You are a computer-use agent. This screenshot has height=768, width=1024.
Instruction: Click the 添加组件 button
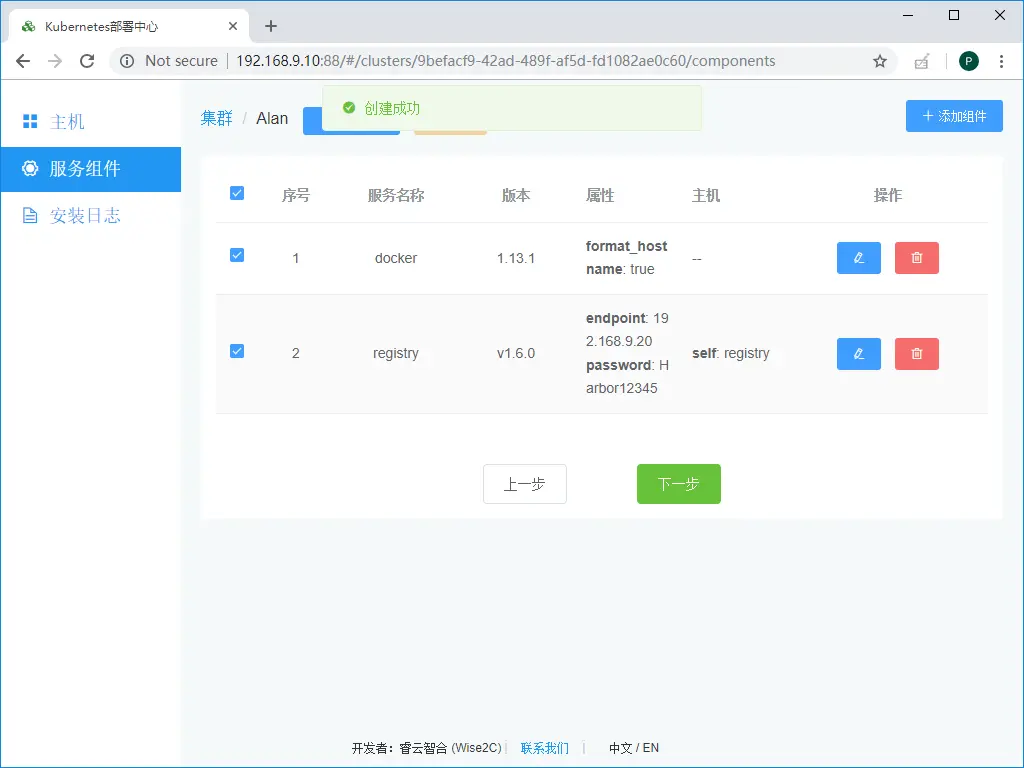tap(953, 116)
